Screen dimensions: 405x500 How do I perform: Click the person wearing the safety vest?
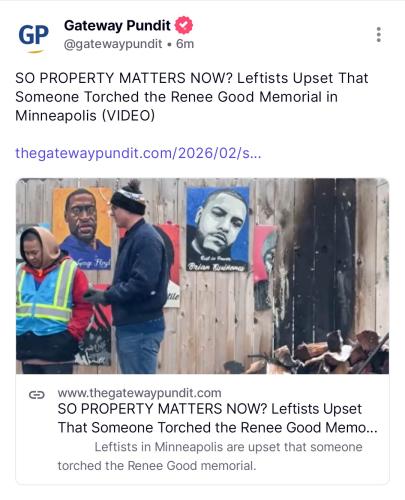[x=48, y=299]
